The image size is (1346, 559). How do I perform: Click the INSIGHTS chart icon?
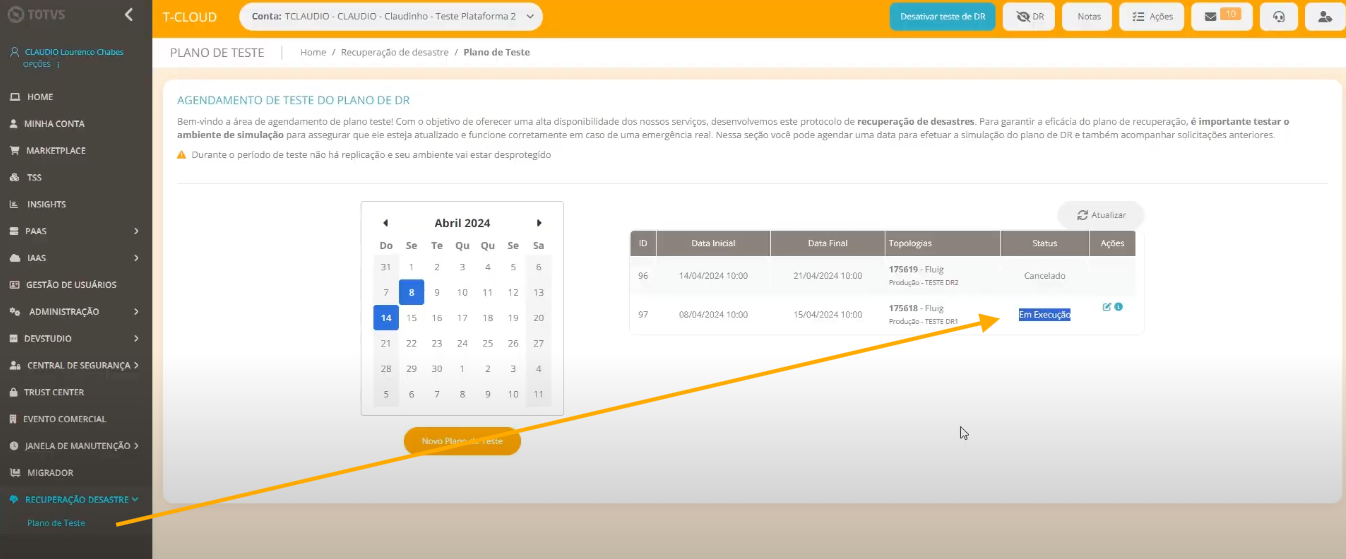[14, 204]
